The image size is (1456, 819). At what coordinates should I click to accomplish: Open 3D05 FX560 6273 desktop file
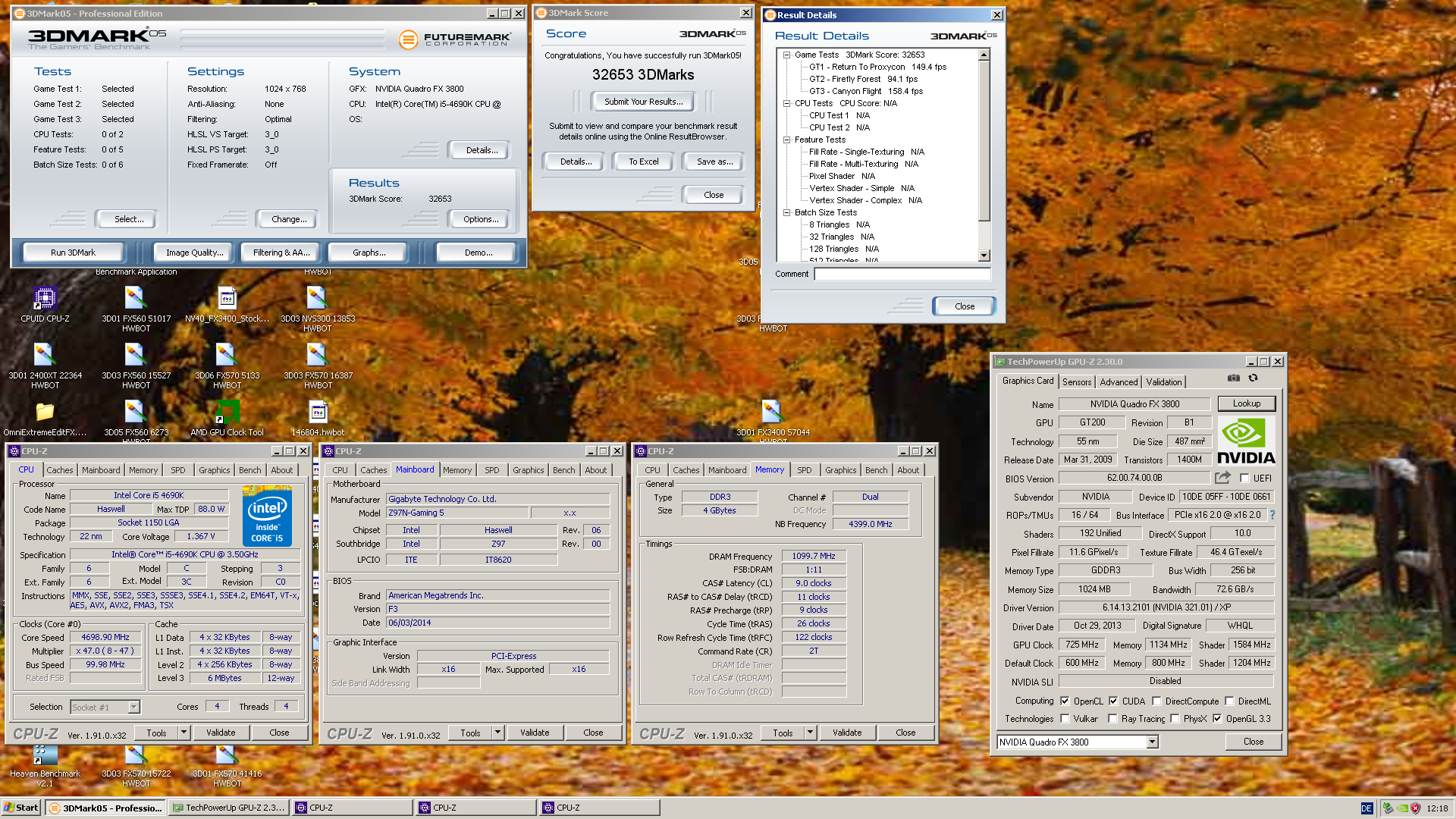point(136,420)
